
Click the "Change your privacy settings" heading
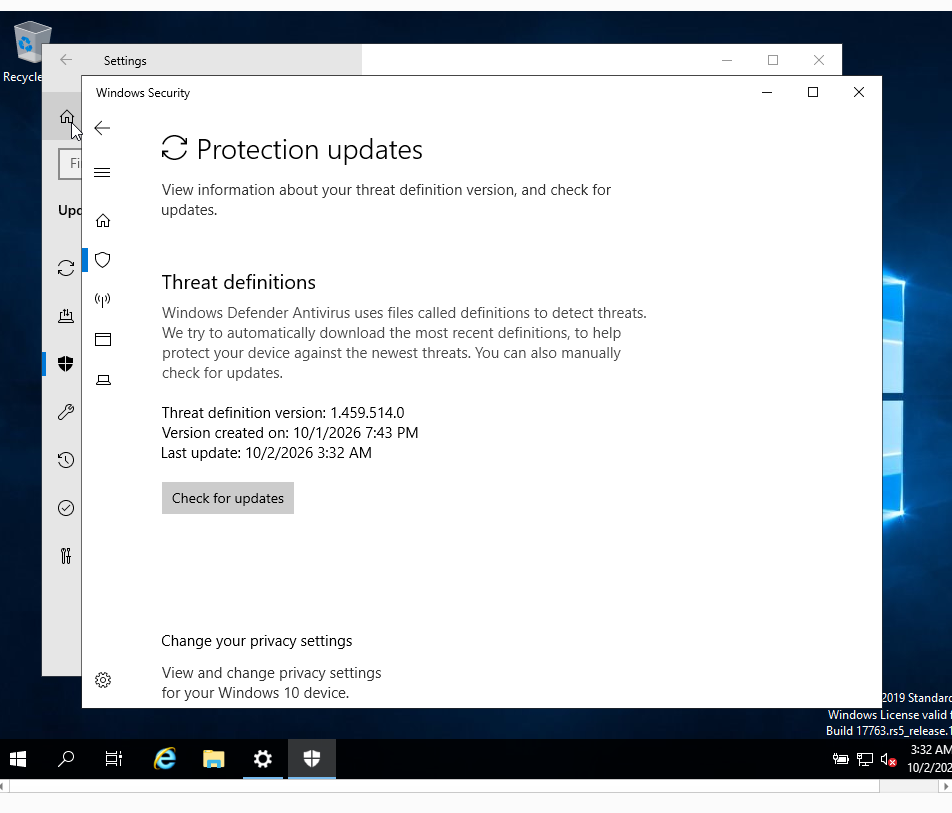pyautogui.click(x=257, y=641)
